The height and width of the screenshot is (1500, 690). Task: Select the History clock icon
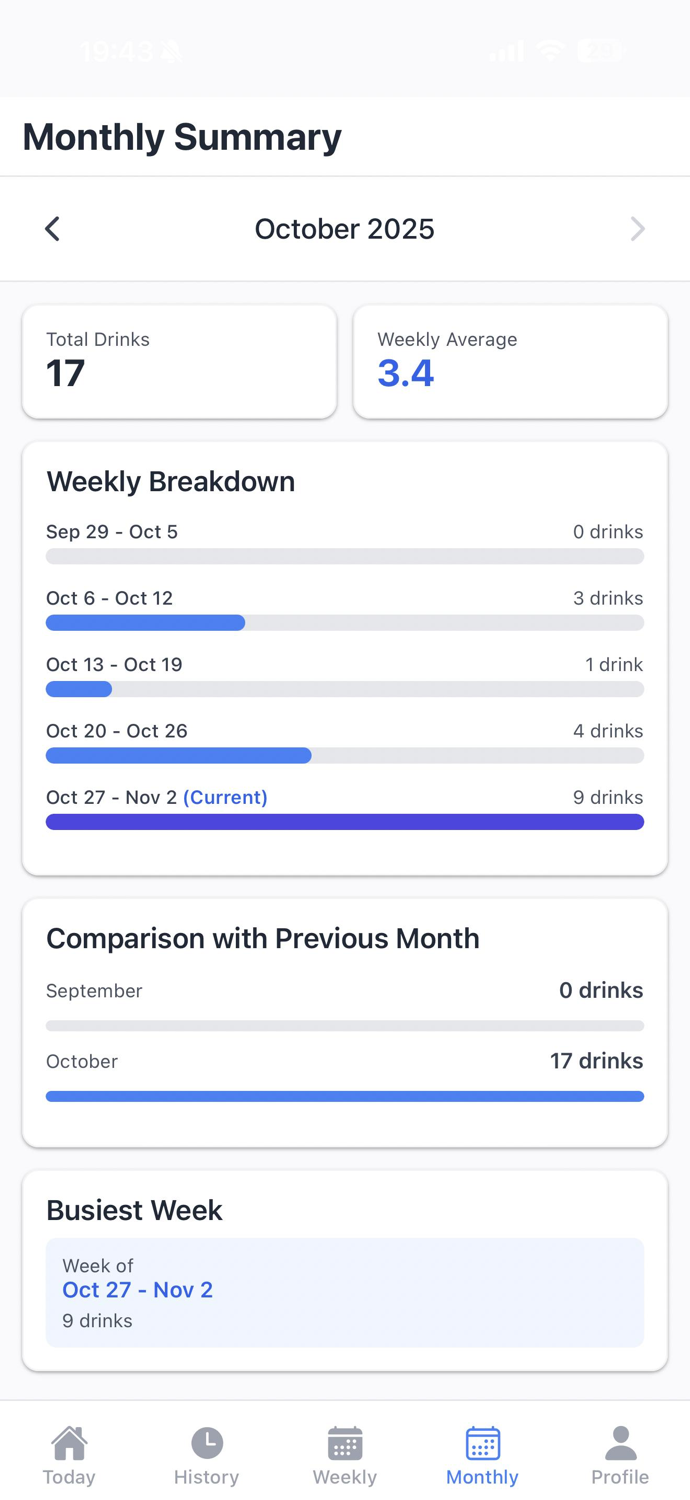click(206, 1442)
